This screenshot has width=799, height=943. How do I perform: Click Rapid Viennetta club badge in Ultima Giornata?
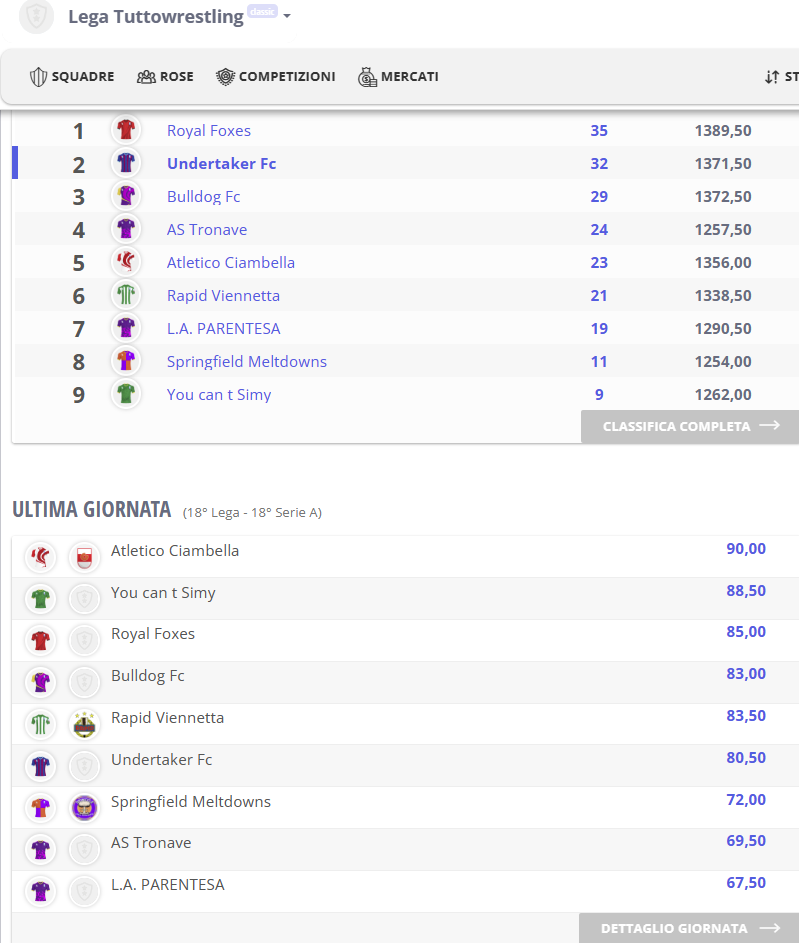pyautogui.click(x=84, y=724)
